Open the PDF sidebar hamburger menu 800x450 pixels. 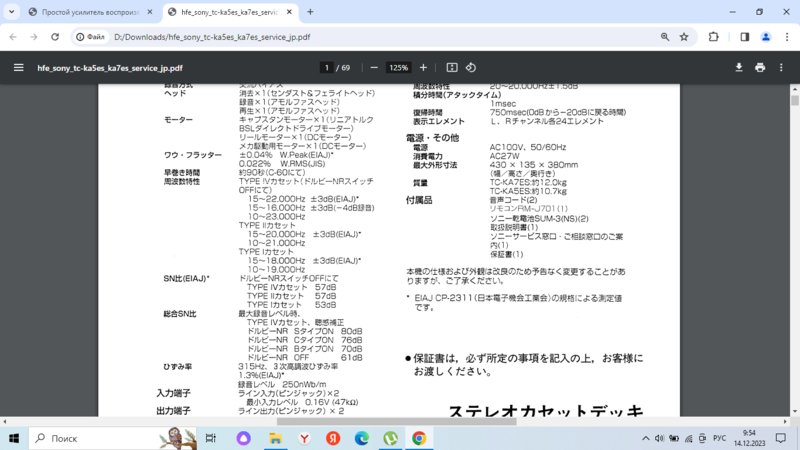(18, 67)
